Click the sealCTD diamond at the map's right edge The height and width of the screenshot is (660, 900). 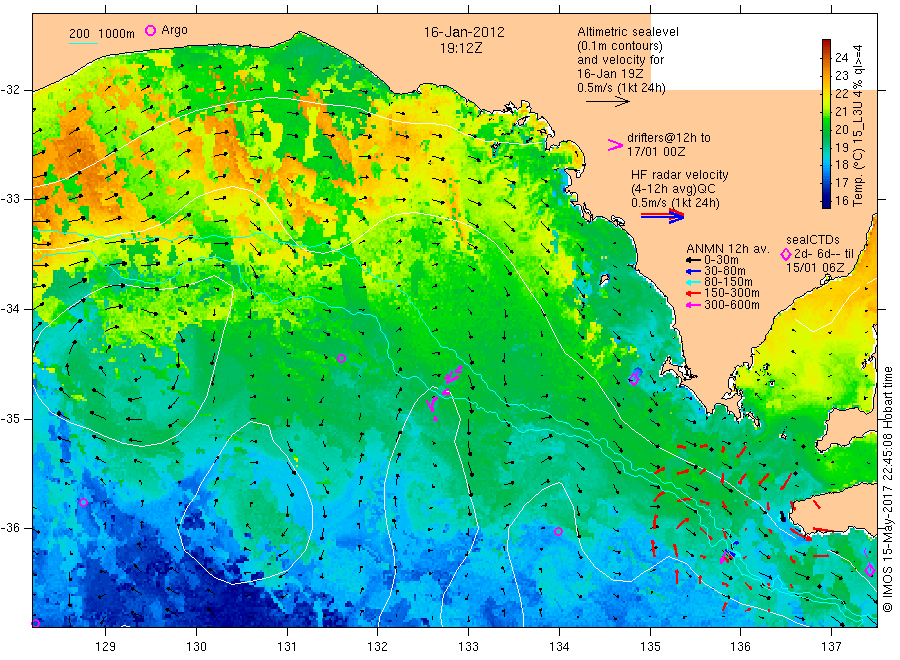pyautogui.click(x=870, y=570)
